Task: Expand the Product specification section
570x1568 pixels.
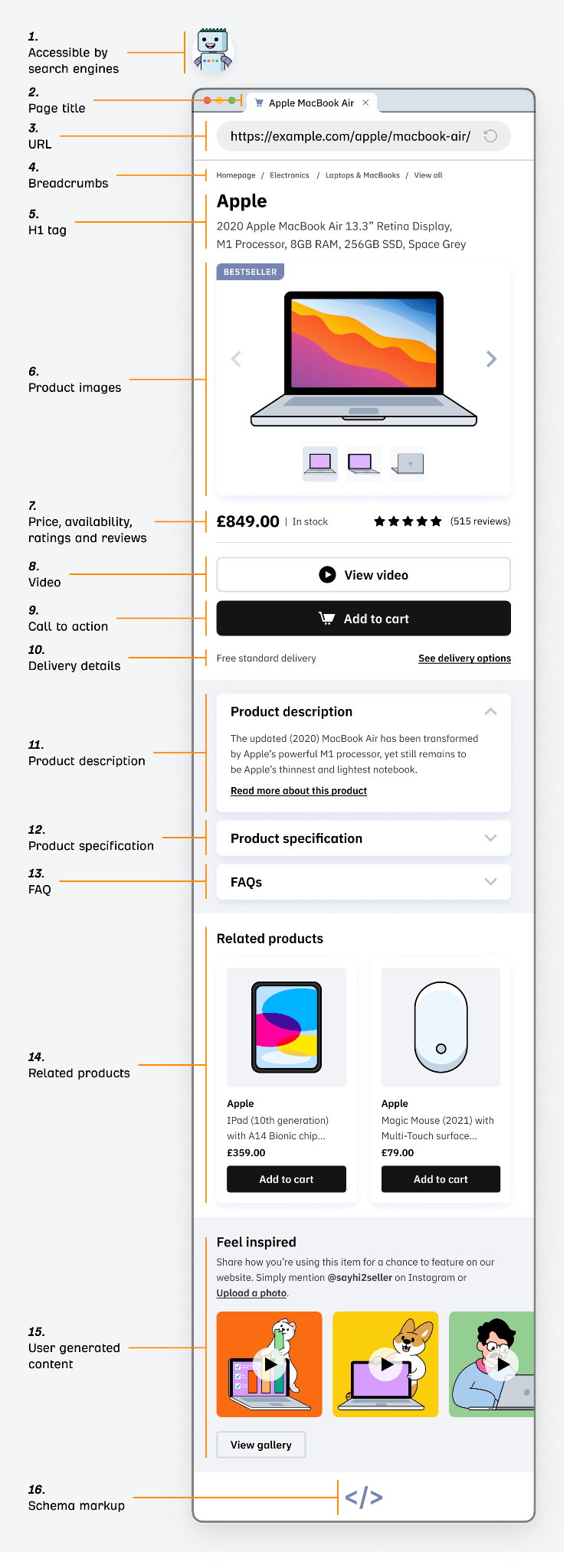Action: 490,838
